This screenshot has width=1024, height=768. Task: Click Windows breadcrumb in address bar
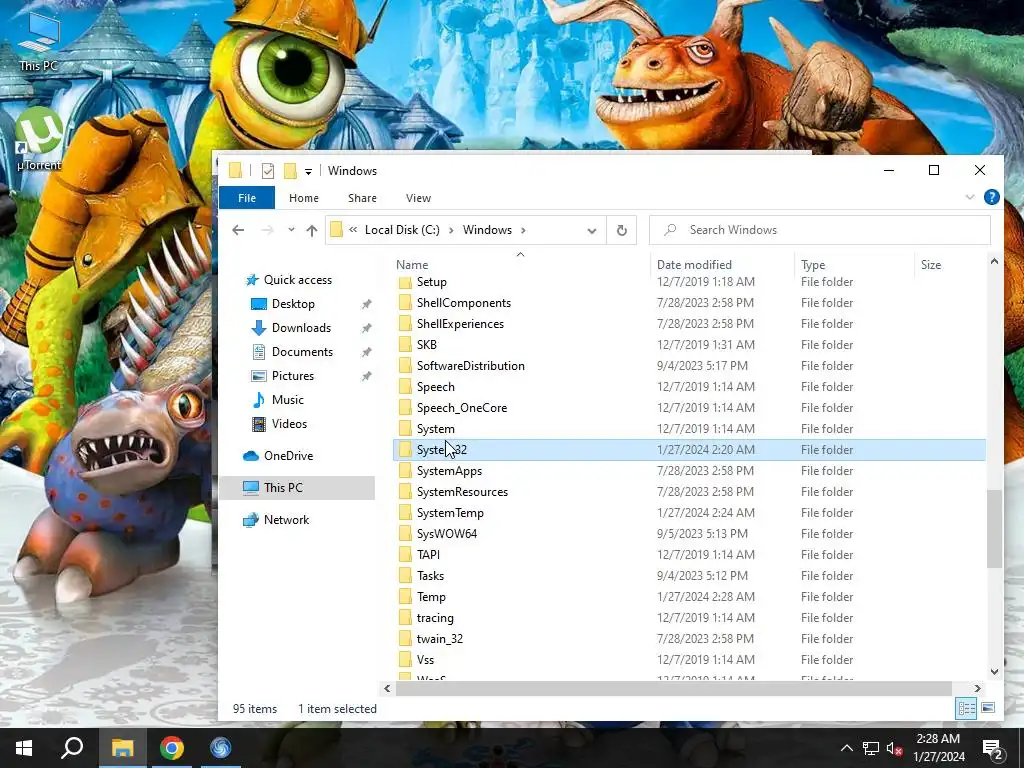487,230
